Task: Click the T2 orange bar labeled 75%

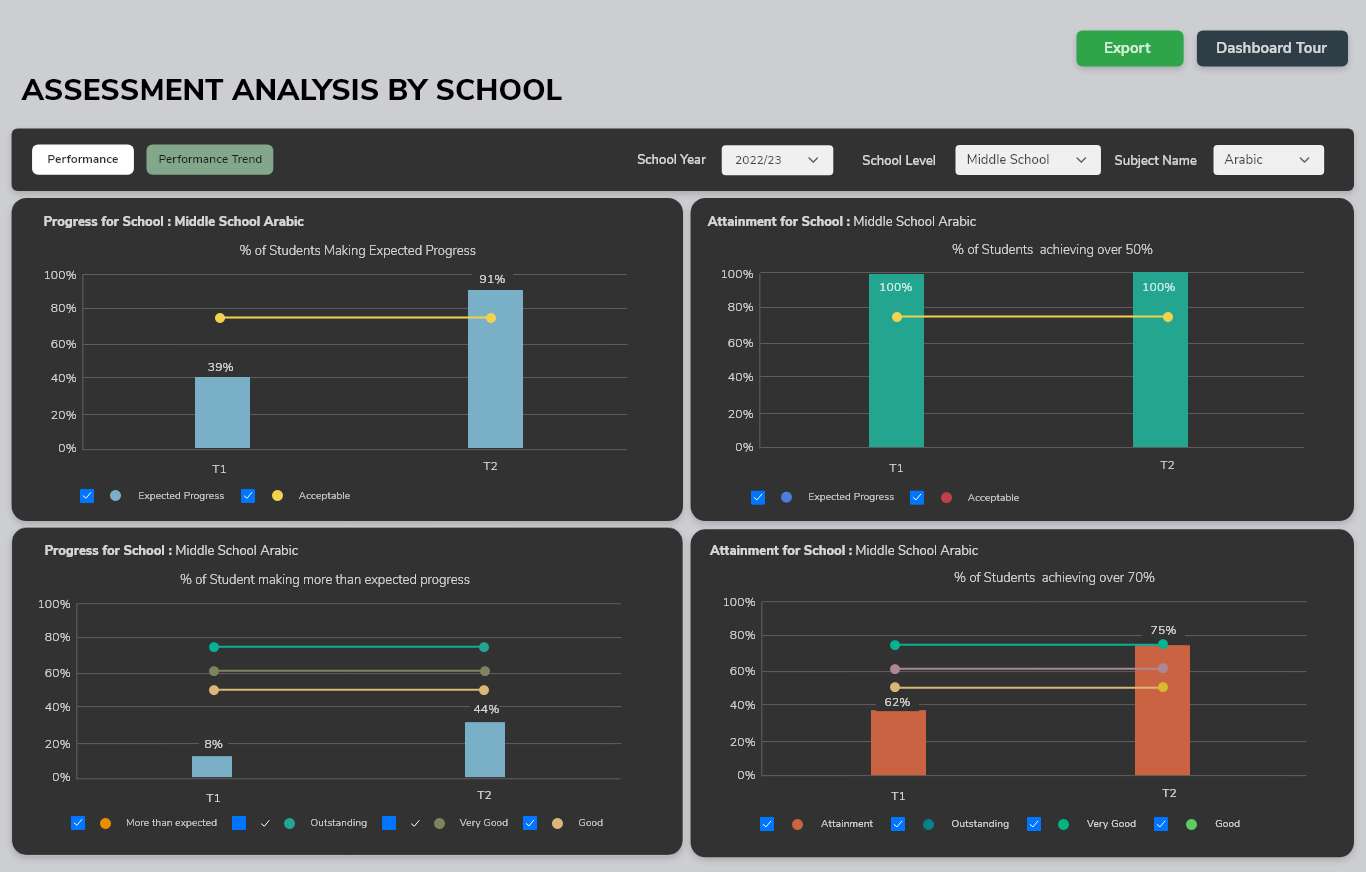Action: pyautogui.click(x=1162, y=710)
